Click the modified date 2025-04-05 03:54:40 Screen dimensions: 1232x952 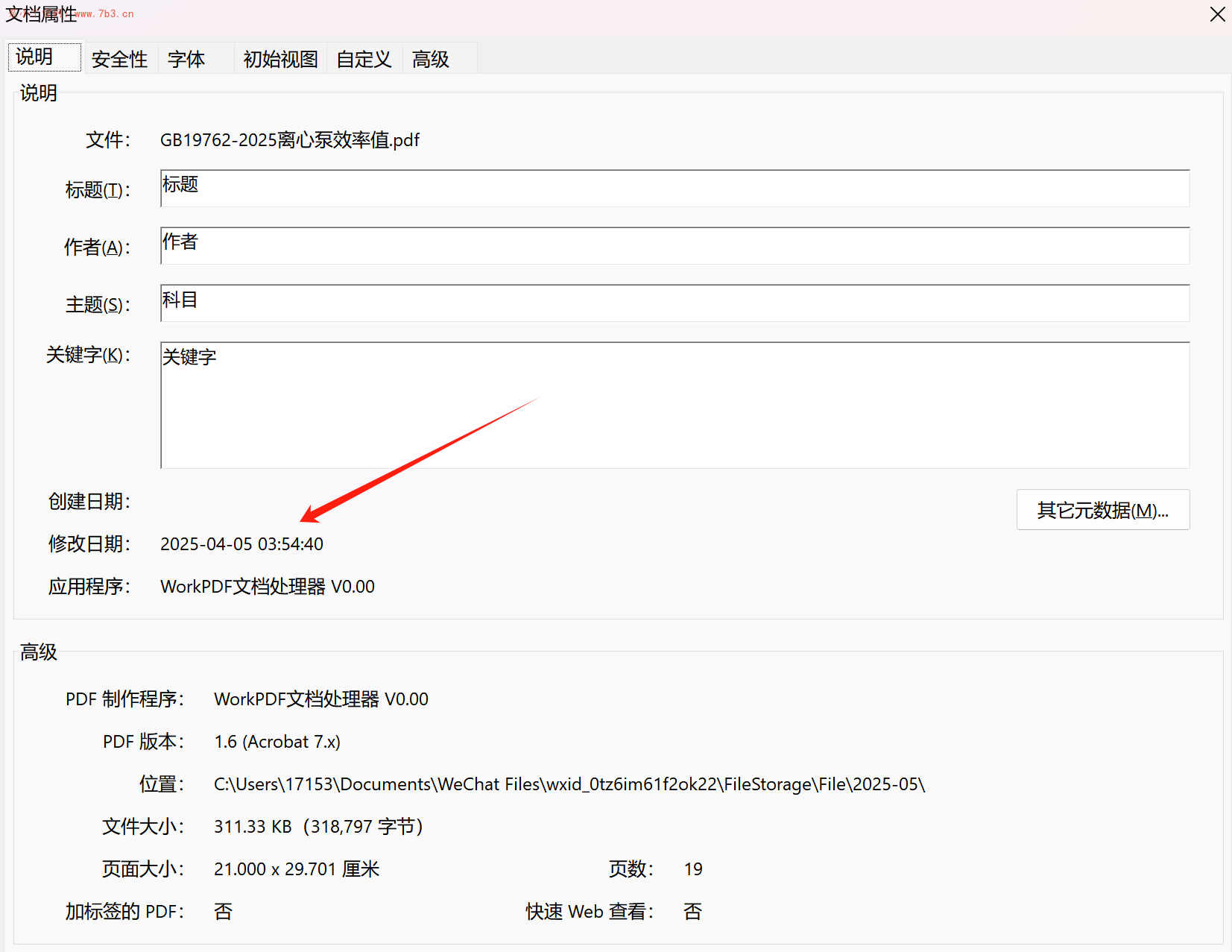(x=241, y=544)
